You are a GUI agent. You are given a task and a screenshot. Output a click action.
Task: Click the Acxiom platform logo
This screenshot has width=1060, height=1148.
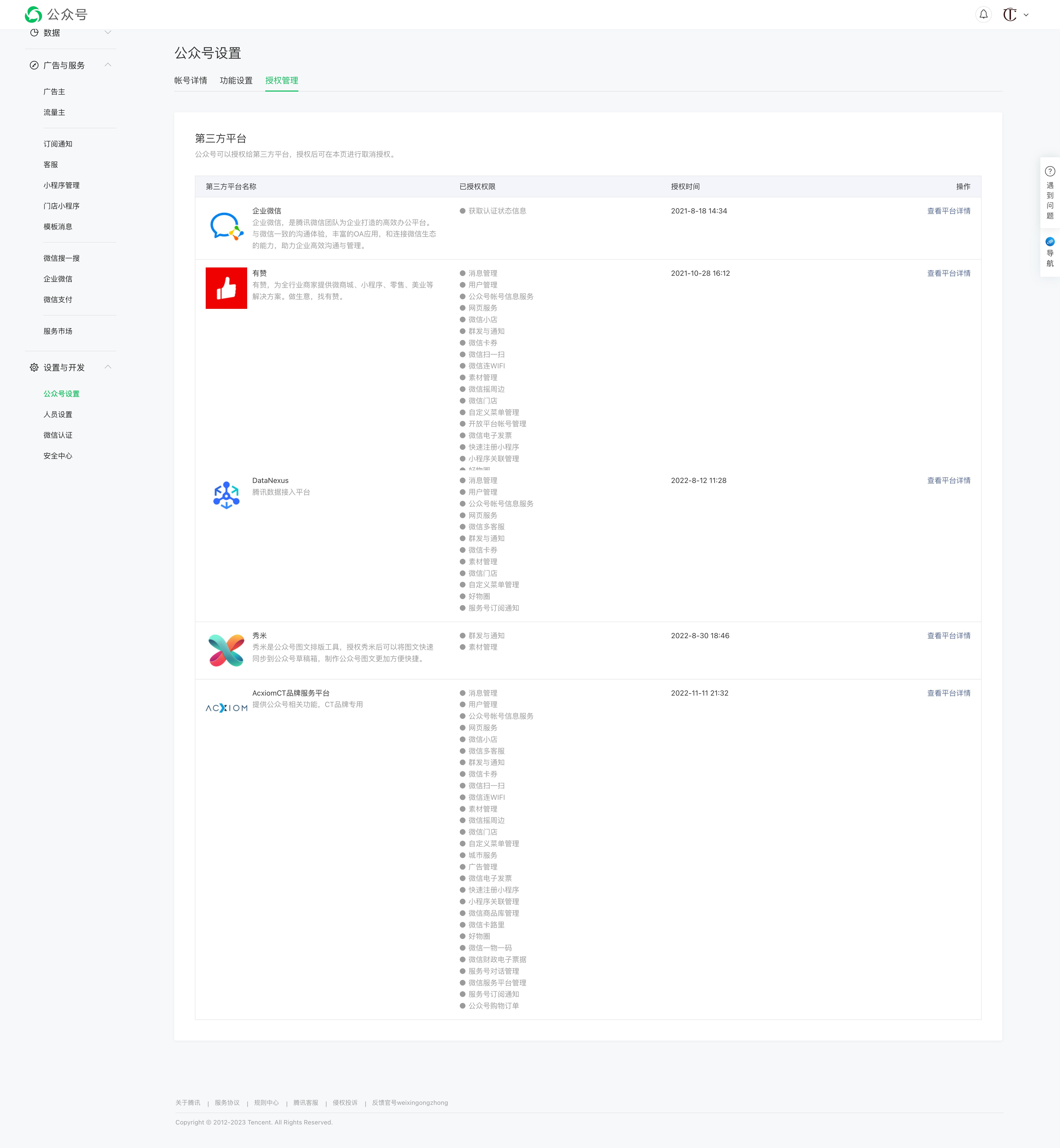(x=226, y=708)
